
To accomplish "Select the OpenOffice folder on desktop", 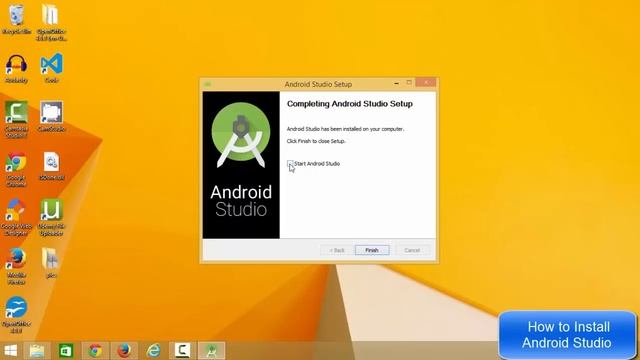I will pyautogui.click(x=51, y=22).
